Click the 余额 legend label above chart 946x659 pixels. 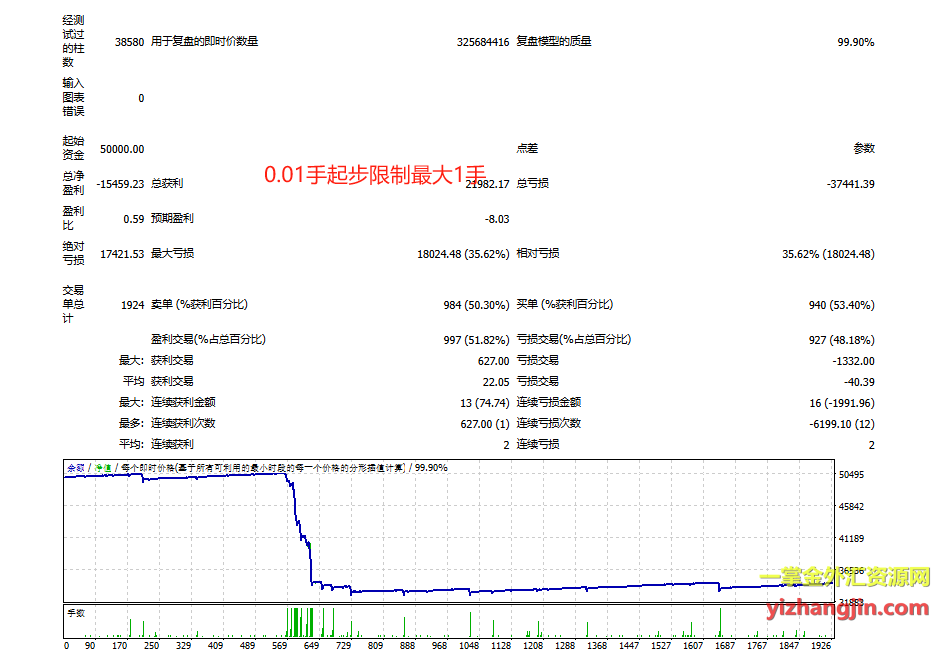tap(75, 467)
